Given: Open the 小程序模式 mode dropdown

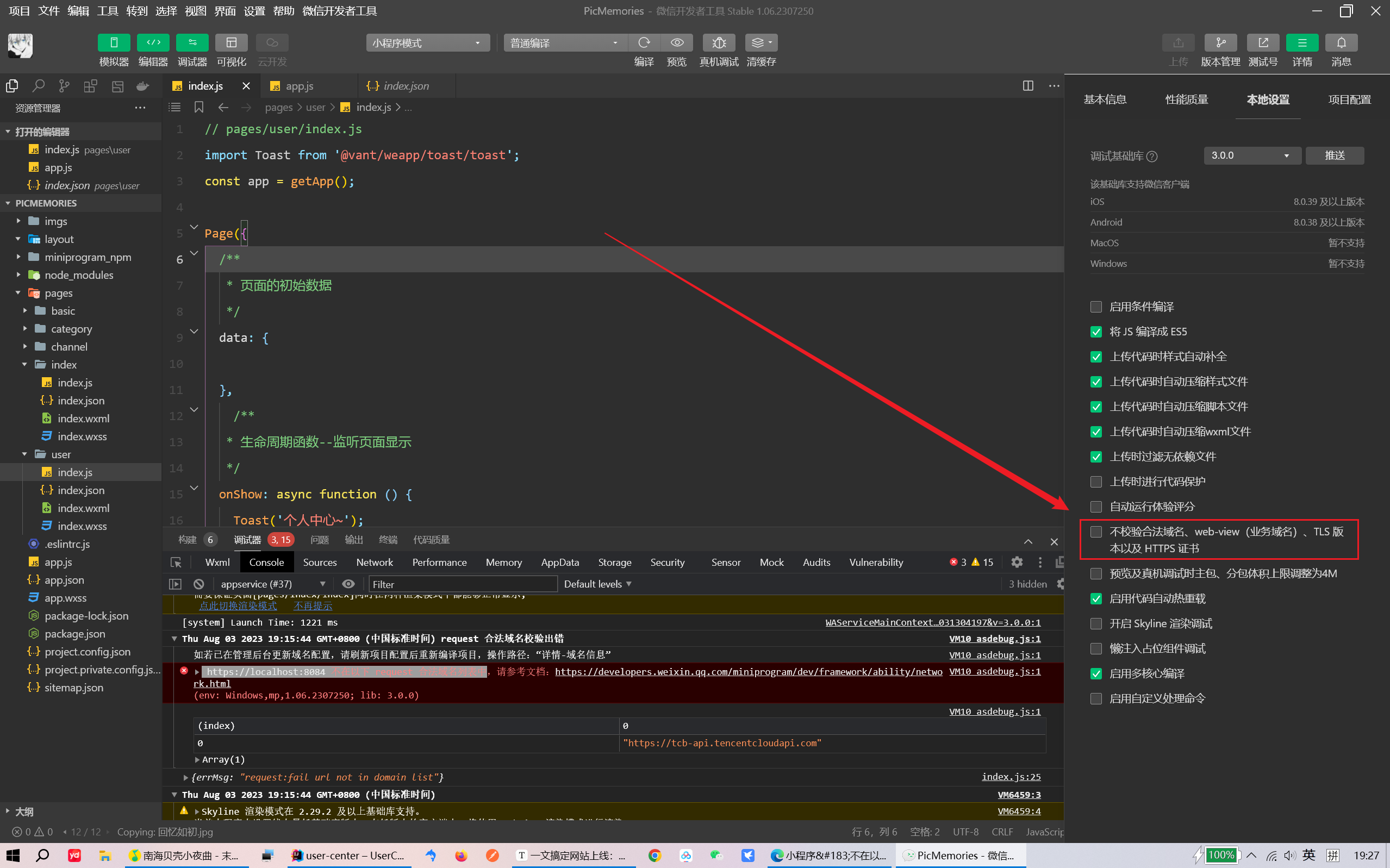Looking at the screenshot, I should pyautogui.click(x=428, y=43).
